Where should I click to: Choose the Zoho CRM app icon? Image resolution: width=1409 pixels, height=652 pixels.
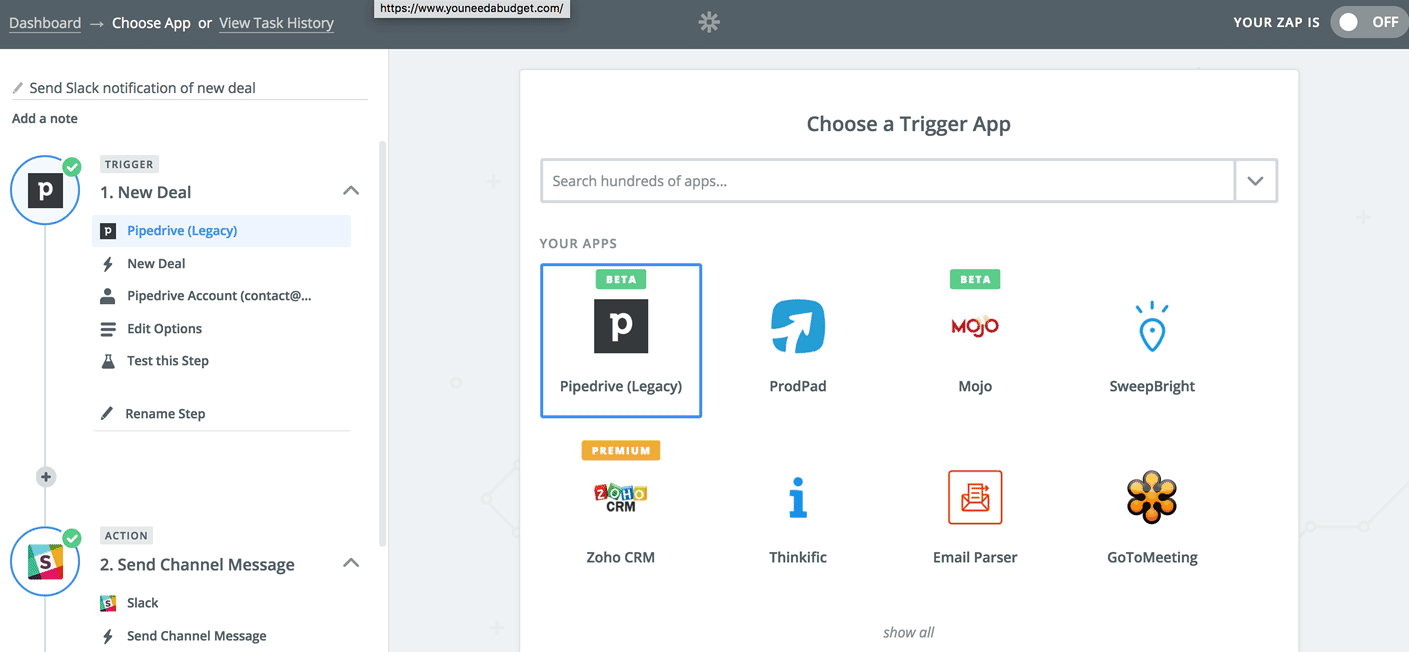click(x=621, y=497)
